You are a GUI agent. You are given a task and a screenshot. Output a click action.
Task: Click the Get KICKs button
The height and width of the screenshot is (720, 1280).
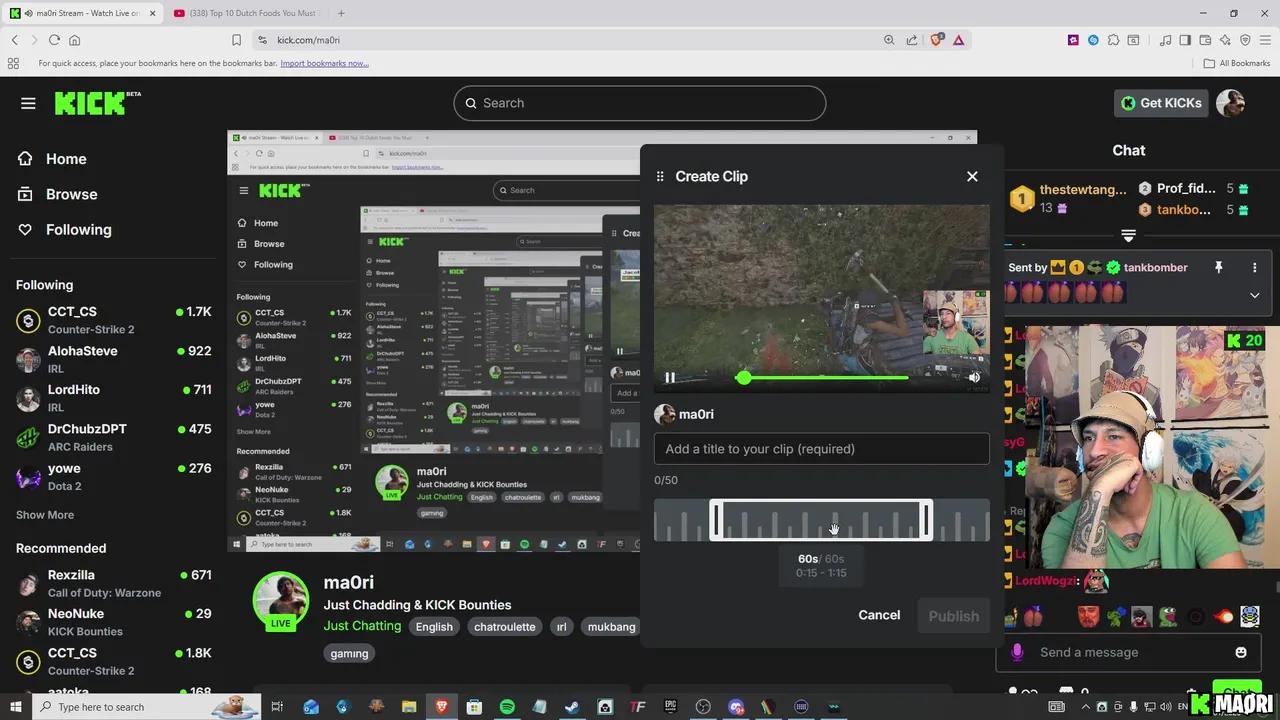point(1161,103)
